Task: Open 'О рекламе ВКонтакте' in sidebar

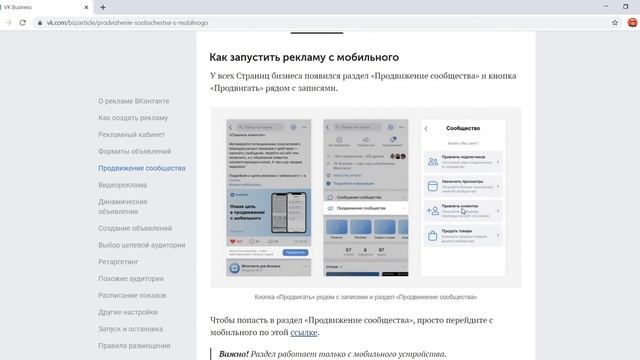Action: tap(133, 101)
